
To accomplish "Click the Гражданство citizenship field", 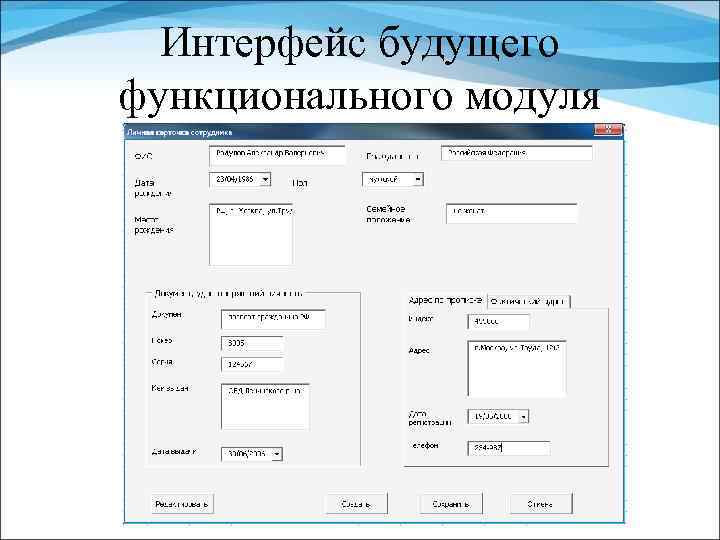I will pyautogui.click(x=517, y=153).
